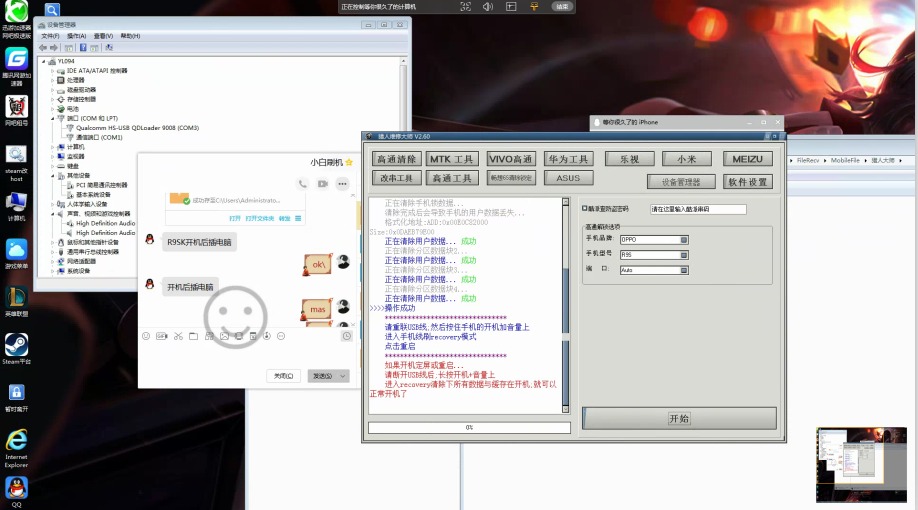The width and height of the screenshot is (918, 510).
Task: Collapse the YL094 root node
Action: [x=43, y=61]
